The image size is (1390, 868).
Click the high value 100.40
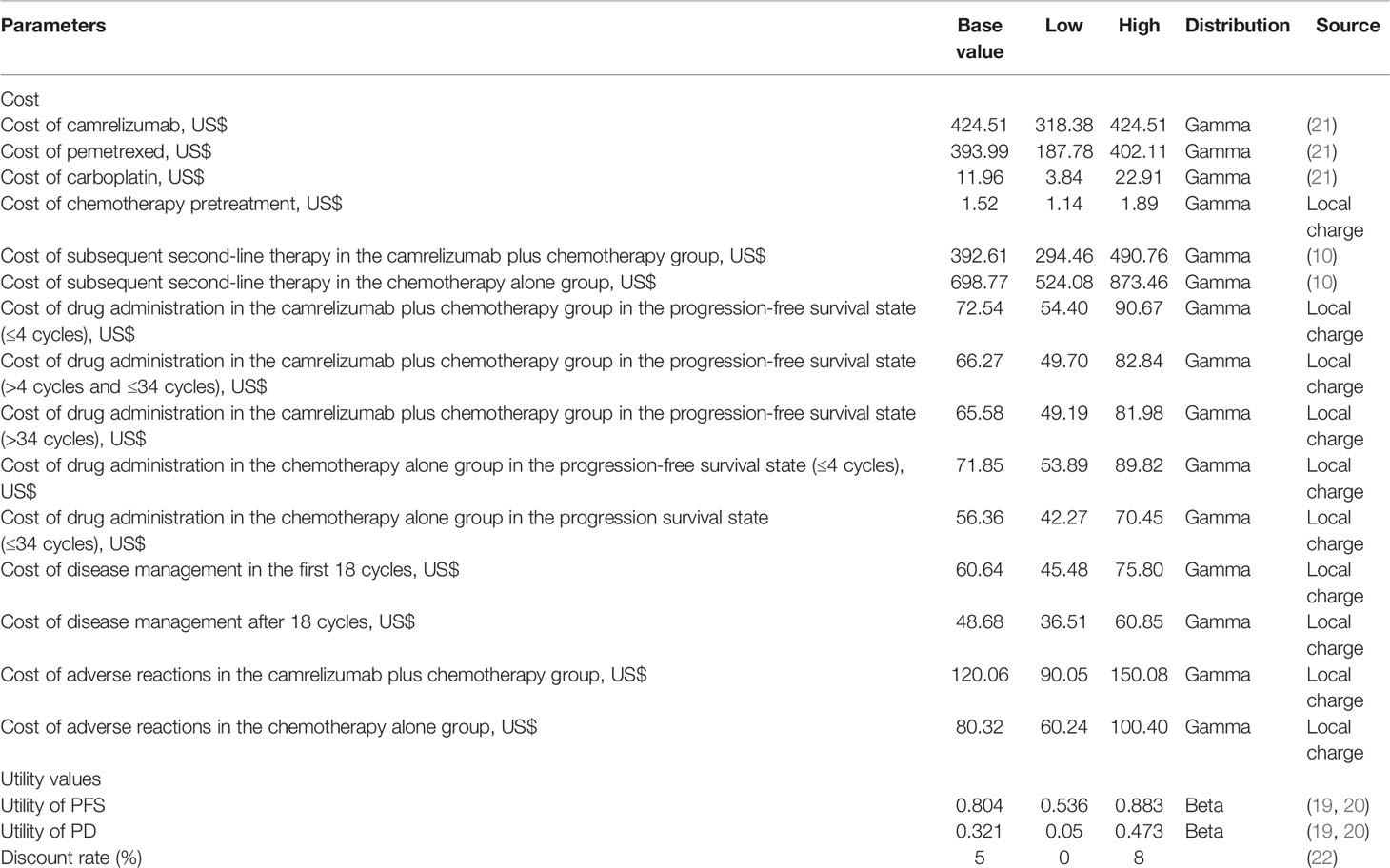(1139, 727)
